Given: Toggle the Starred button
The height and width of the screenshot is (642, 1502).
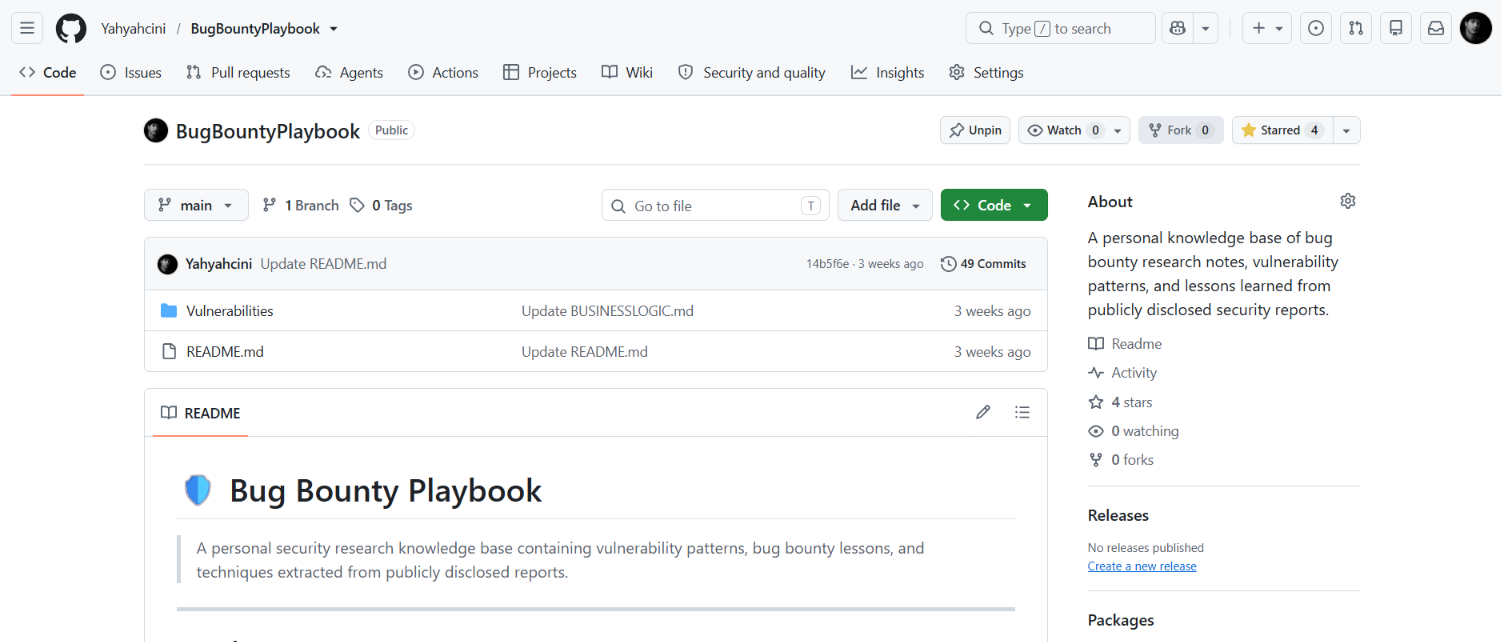Looking at the screenshot, I should [1281, 130].
